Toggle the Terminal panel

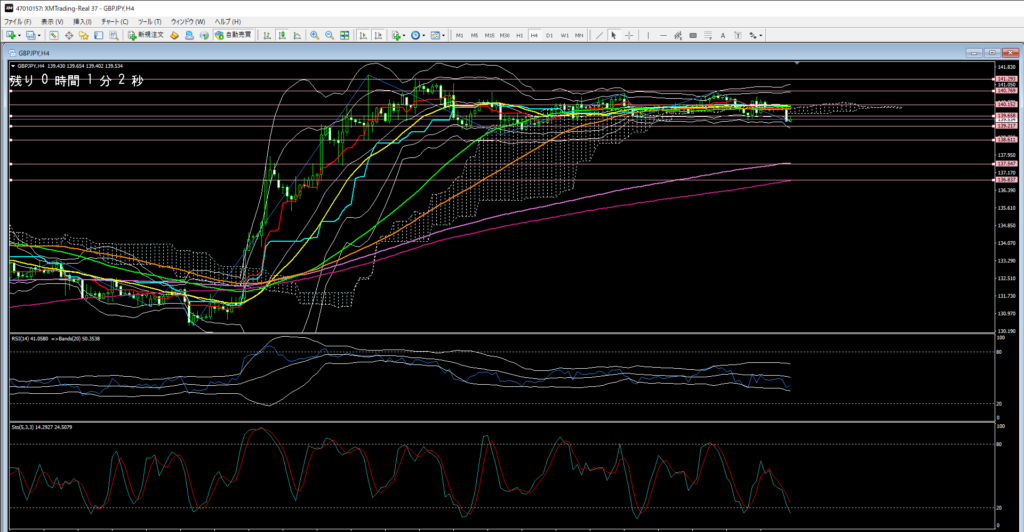[x=99, y=35]
